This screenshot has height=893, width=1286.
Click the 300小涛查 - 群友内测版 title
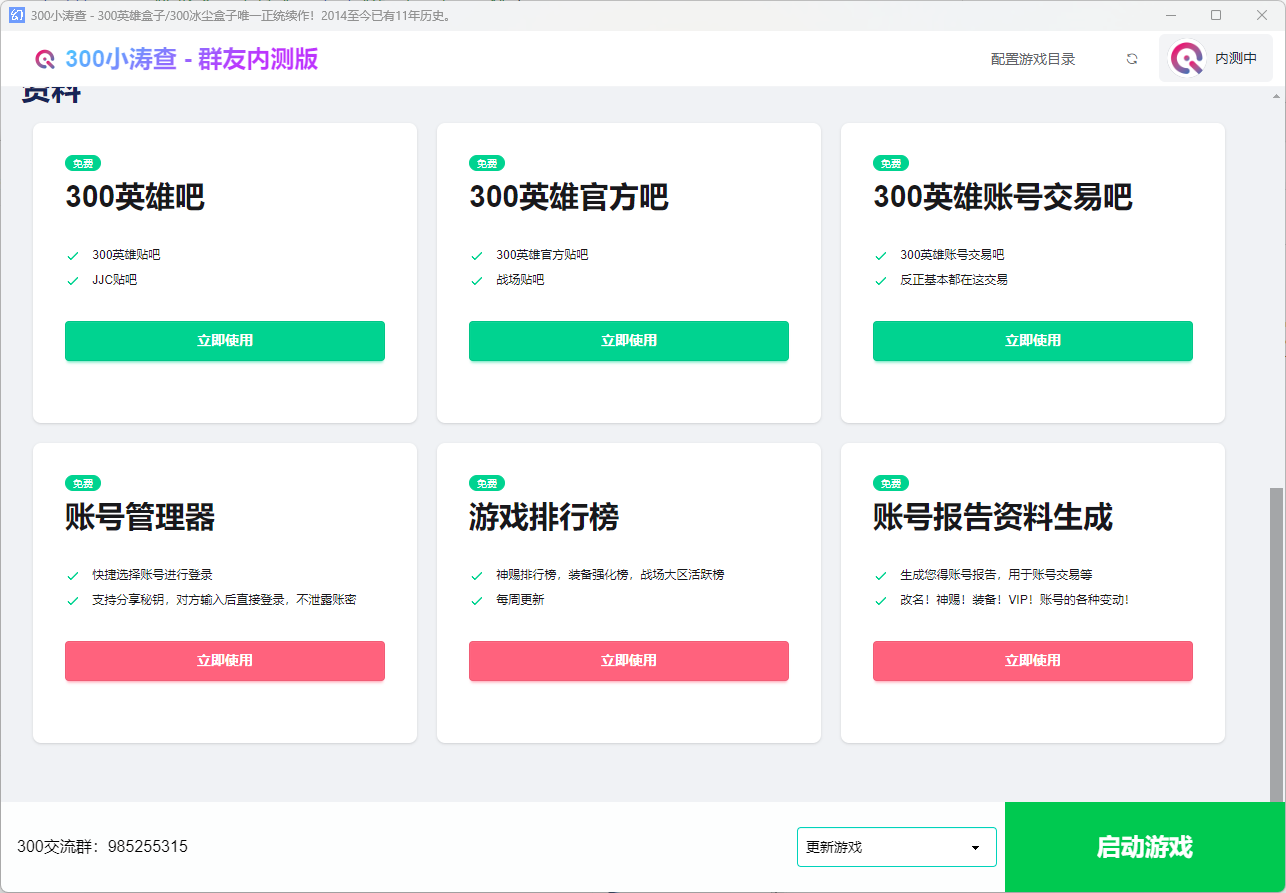click(192, 59)
